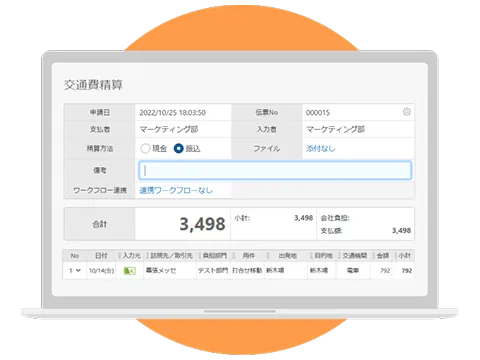Image resolution: width=480 pixels, height=360 pixels.
Task: Click the large 合計 total 3,498
Action: point(202,224)
